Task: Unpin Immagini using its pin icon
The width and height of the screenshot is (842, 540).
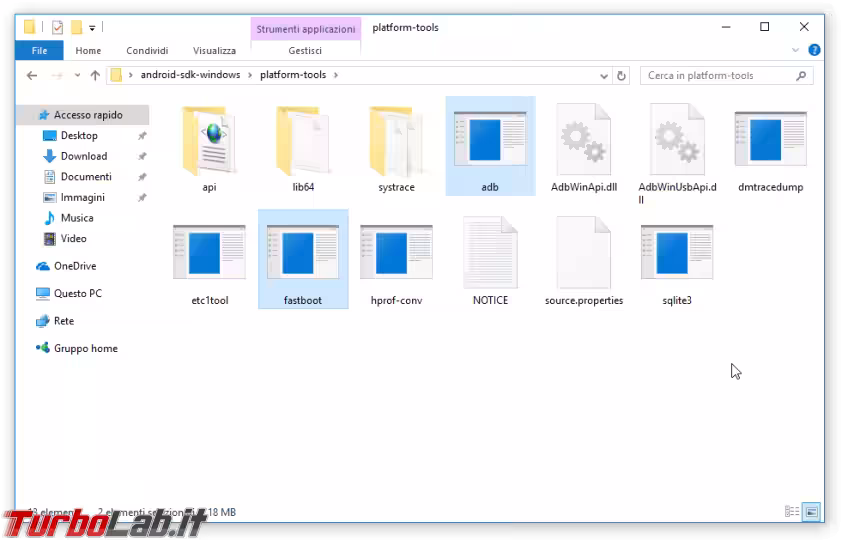Action: coord(142,198)
